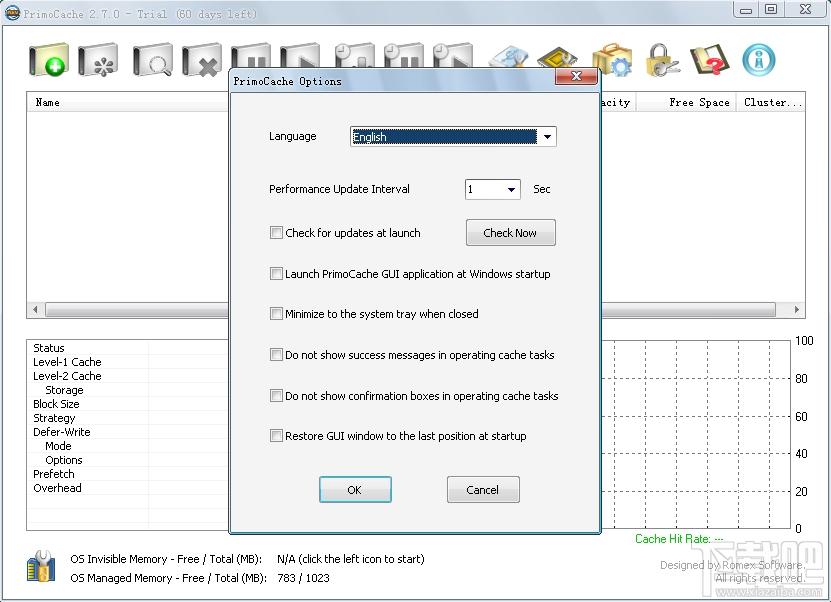Click the disk icon with magnifying glass
Screen dimensions: 831x602
153,60
